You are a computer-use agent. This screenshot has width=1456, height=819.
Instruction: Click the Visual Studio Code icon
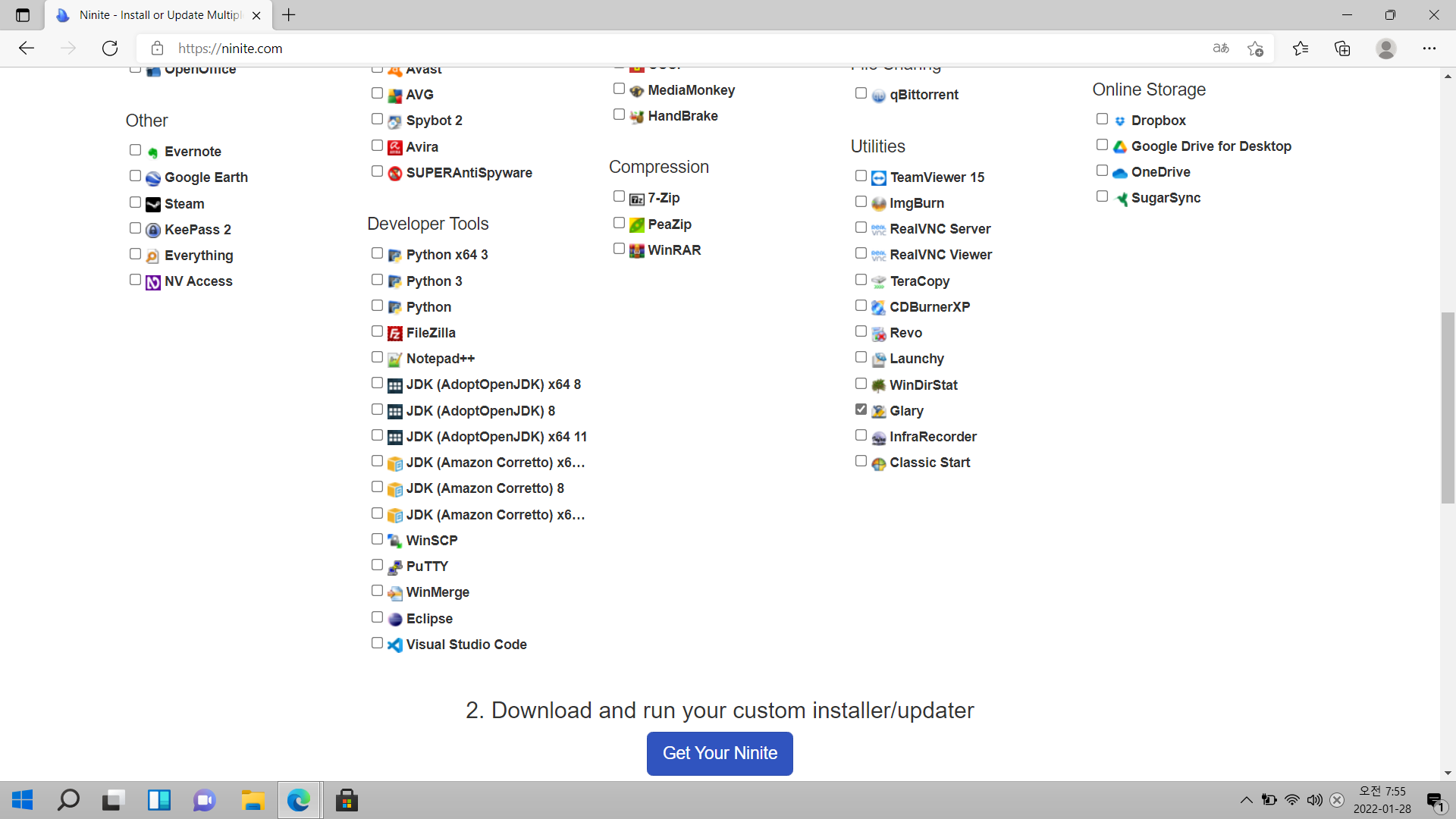(394, 645)
